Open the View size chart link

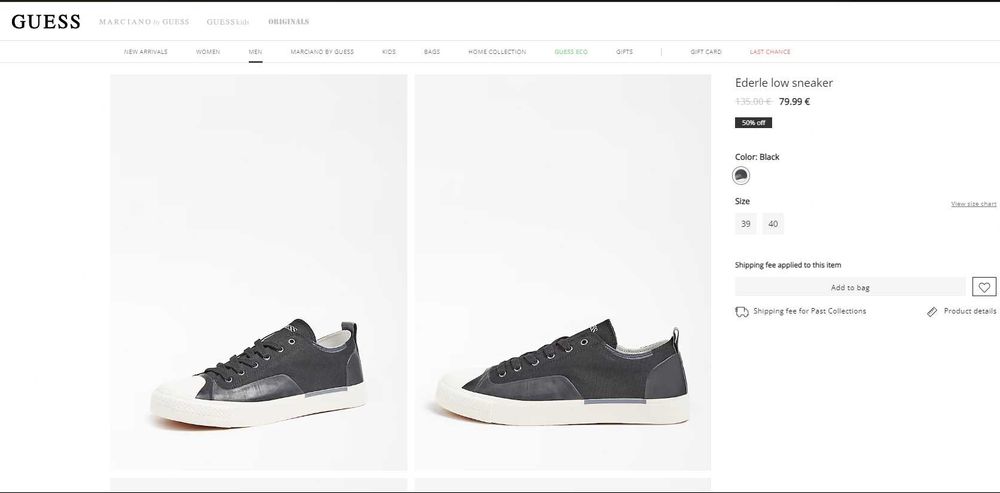[973, 204]
